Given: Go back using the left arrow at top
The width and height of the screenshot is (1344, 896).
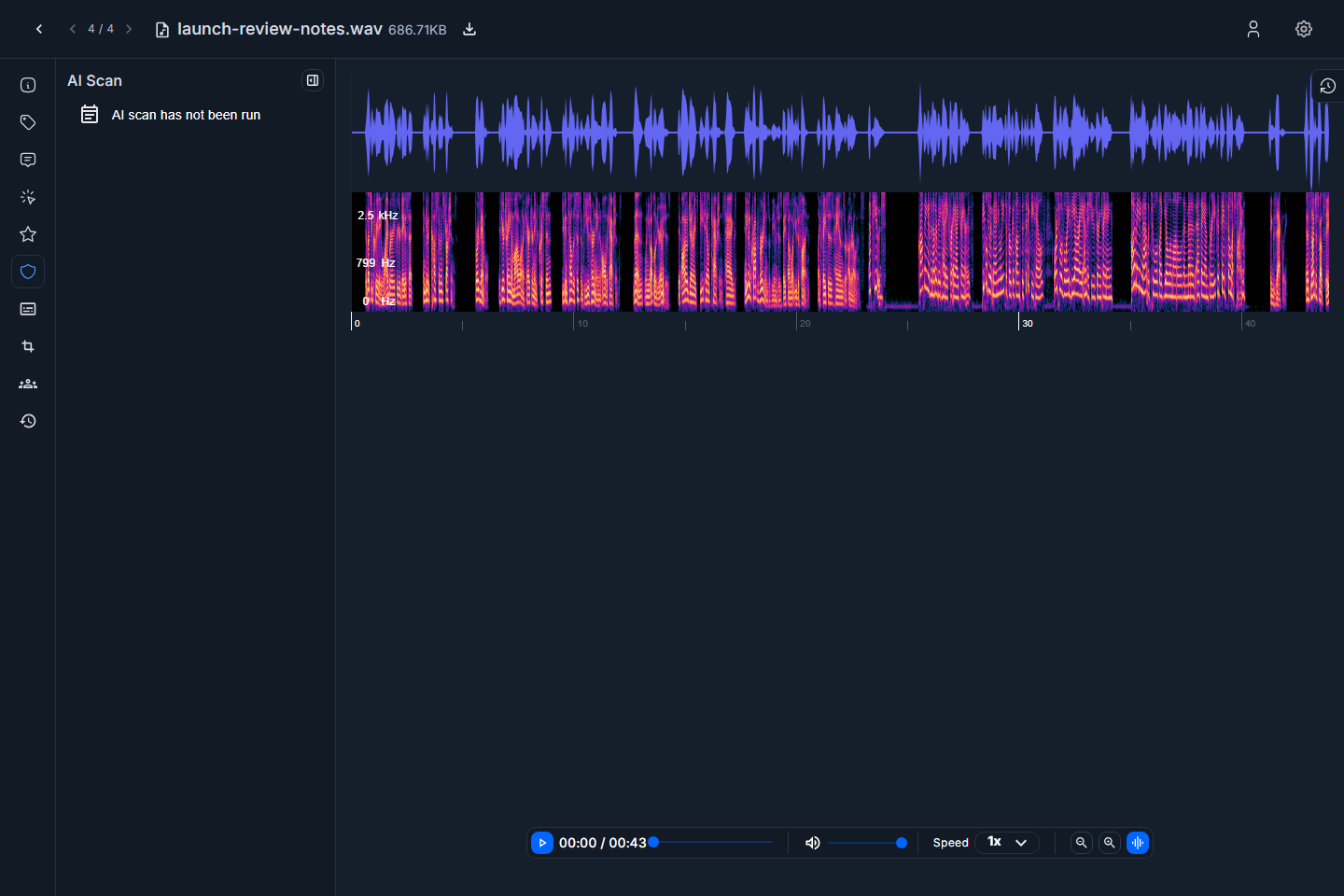Looking at the screenshot, I should tap(39, 29).
